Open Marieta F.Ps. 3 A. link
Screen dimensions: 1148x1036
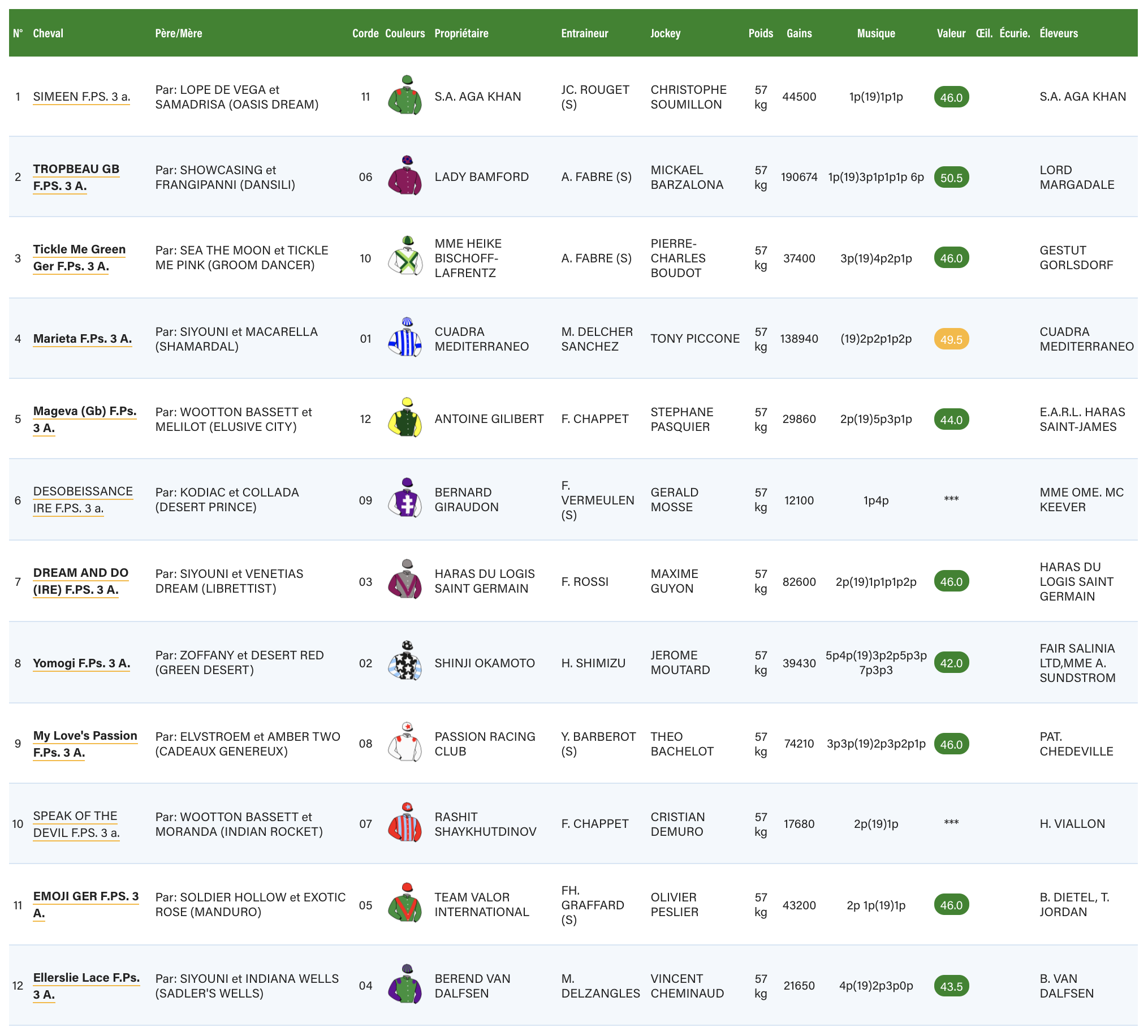tap(83, 339)
